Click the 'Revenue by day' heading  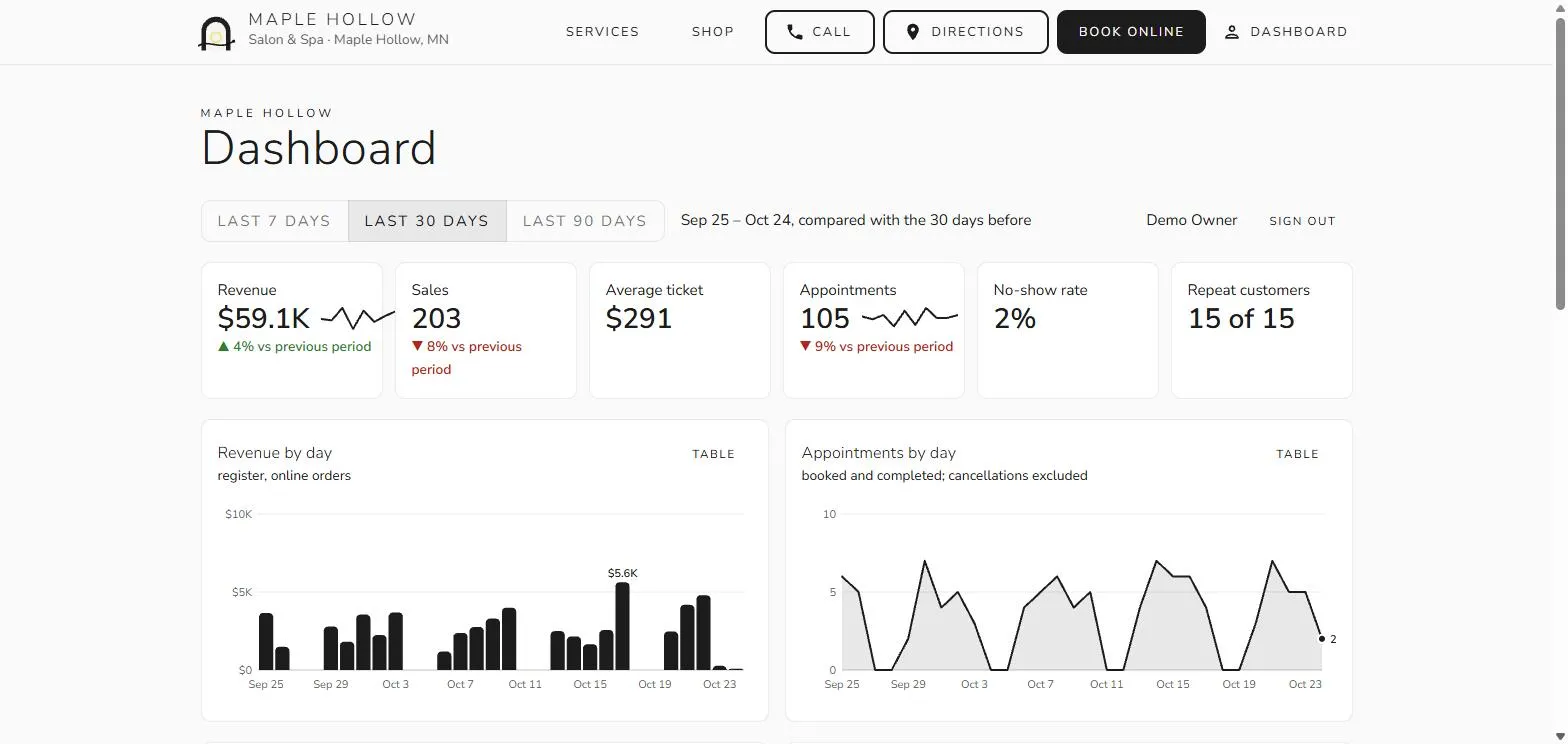pyautogui.click(x=275, y=452)
